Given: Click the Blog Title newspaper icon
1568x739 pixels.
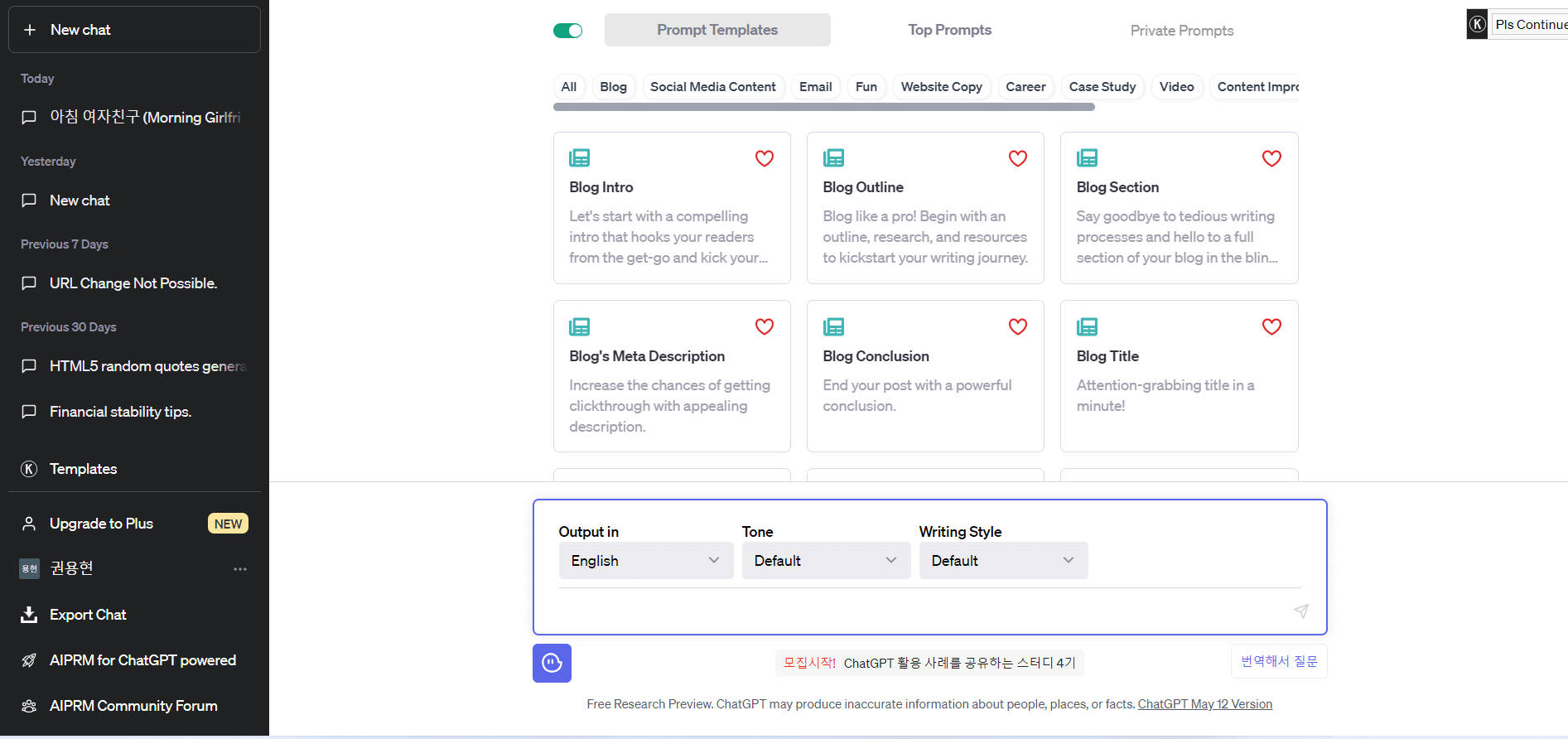Looking at the screenshot, I should point(1087,326).
